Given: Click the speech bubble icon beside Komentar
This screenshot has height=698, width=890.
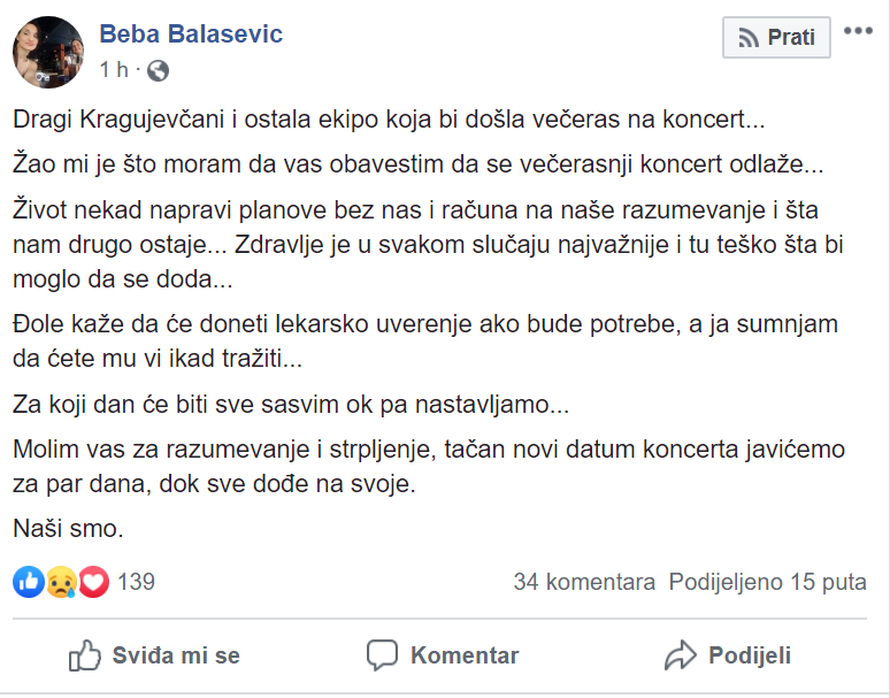Looking at the screenshot, I should 383,655.
